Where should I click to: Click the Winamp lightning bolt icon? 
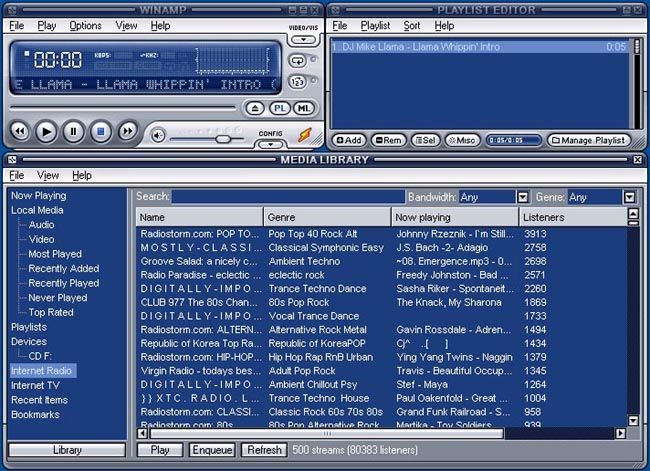(305, 135)
